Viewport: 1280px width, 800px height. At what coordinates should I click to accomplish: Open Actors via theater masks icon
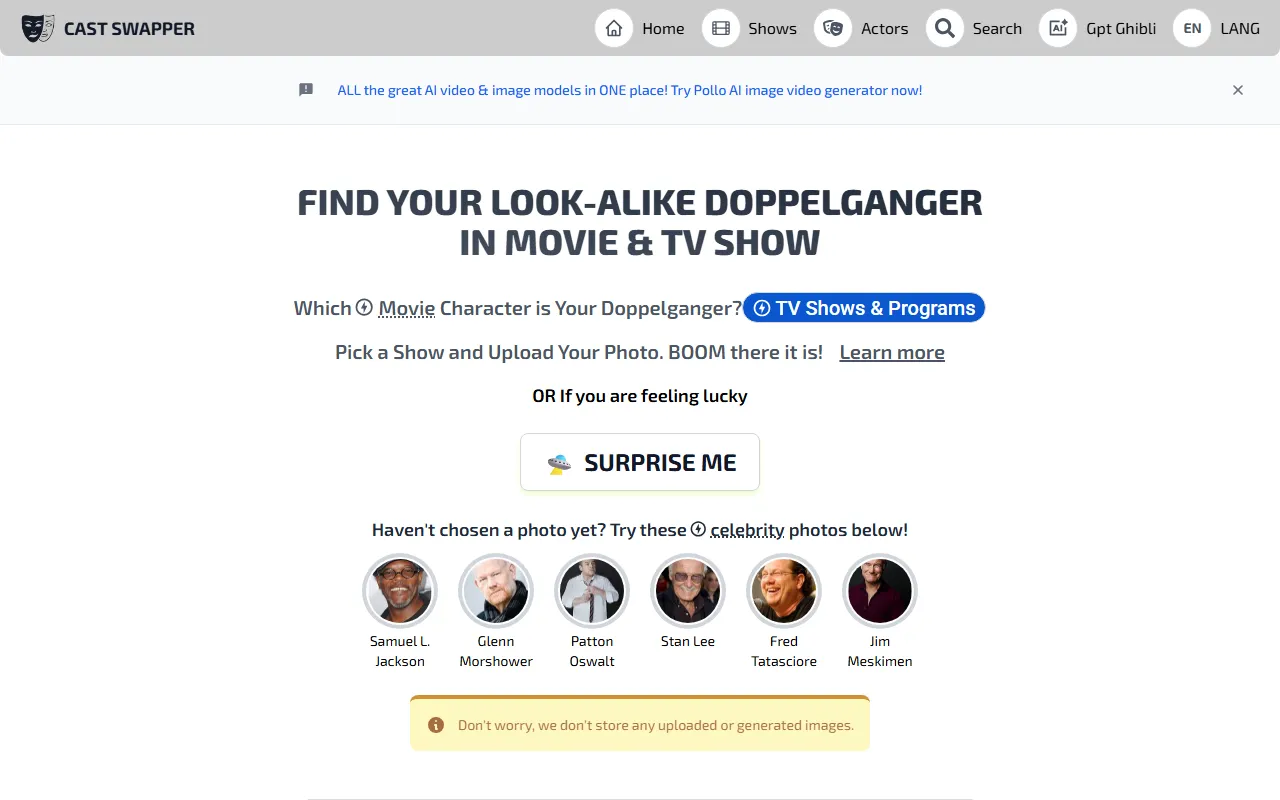click(833, 28)
